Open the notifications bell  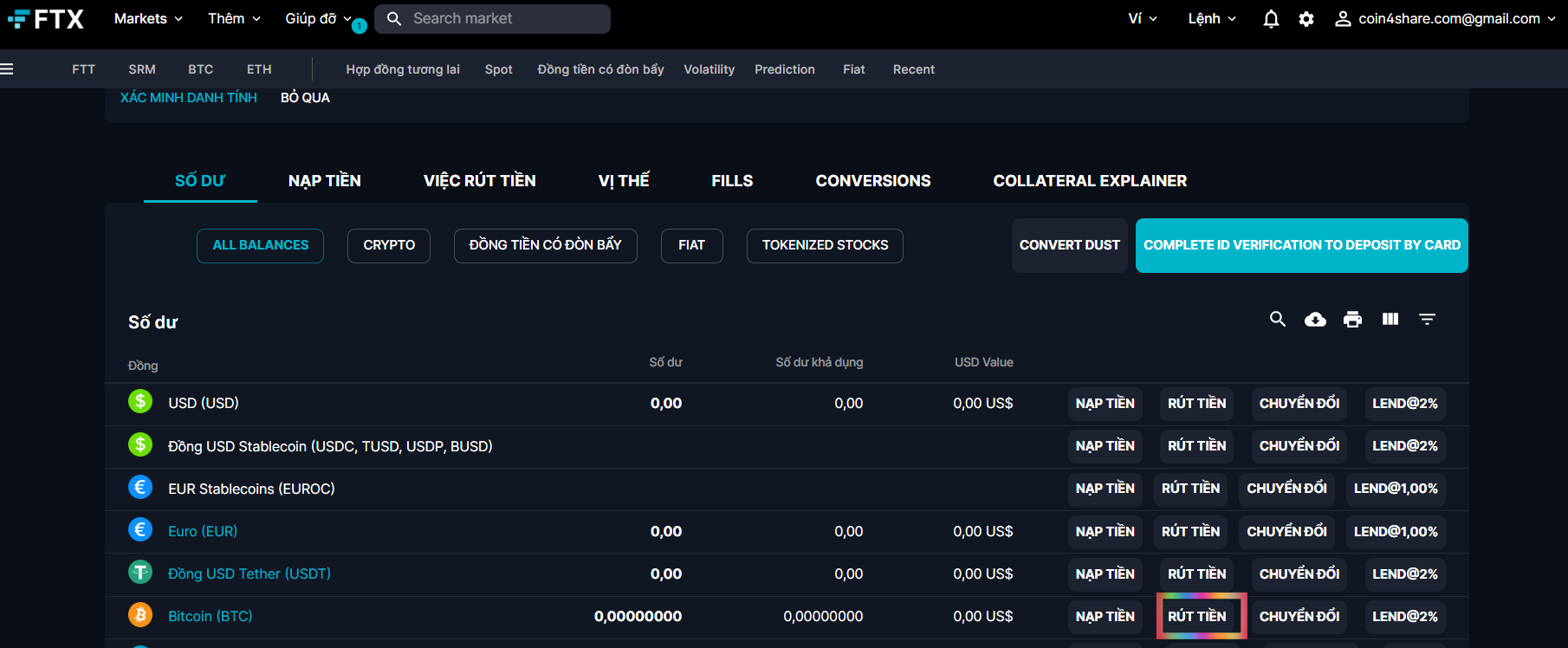[x=1271, y=19]
